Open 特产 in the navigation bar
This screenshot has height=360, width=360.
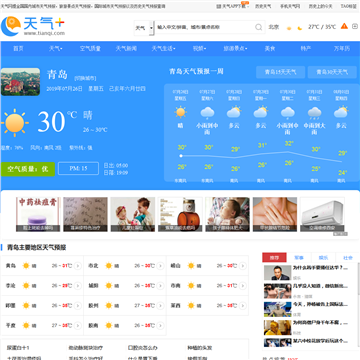[306, 49]
